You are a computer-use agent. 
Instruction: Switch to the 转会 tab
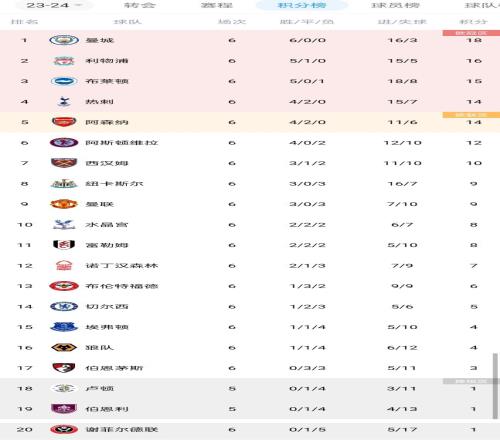[139, 5]
